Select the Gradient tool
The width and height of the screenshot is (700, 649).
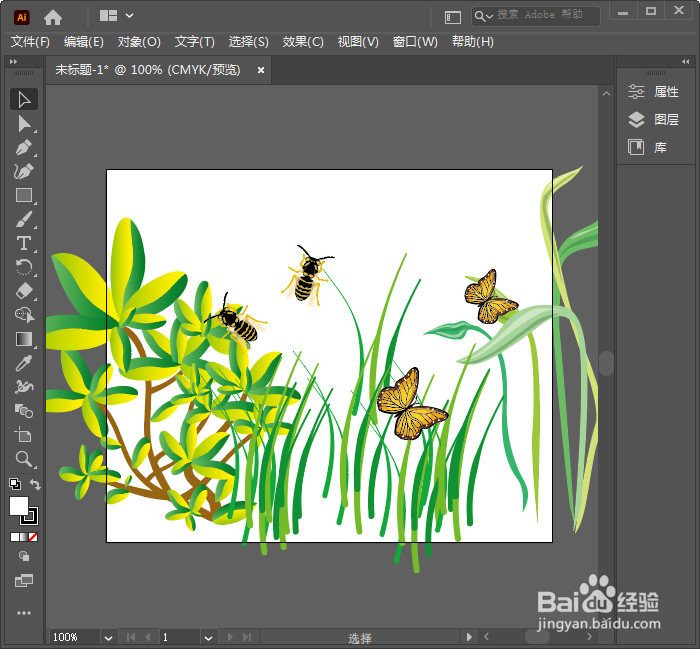click(24, 339)
